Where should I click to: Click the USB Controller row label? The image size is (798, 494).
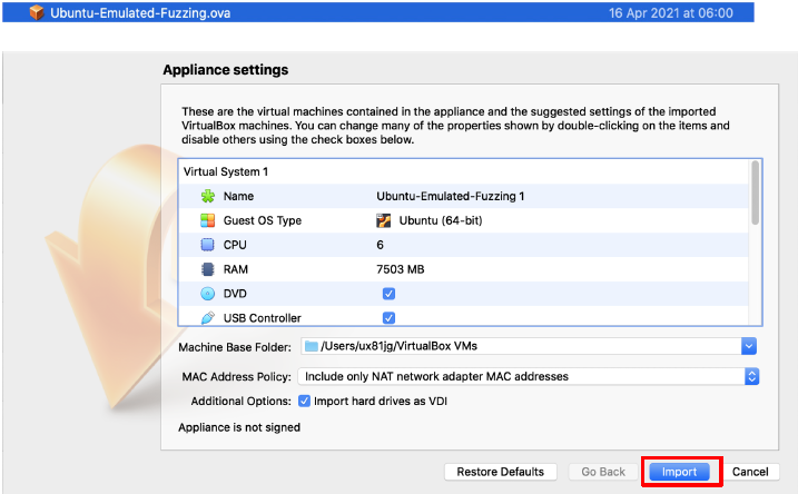coord(262,318)
